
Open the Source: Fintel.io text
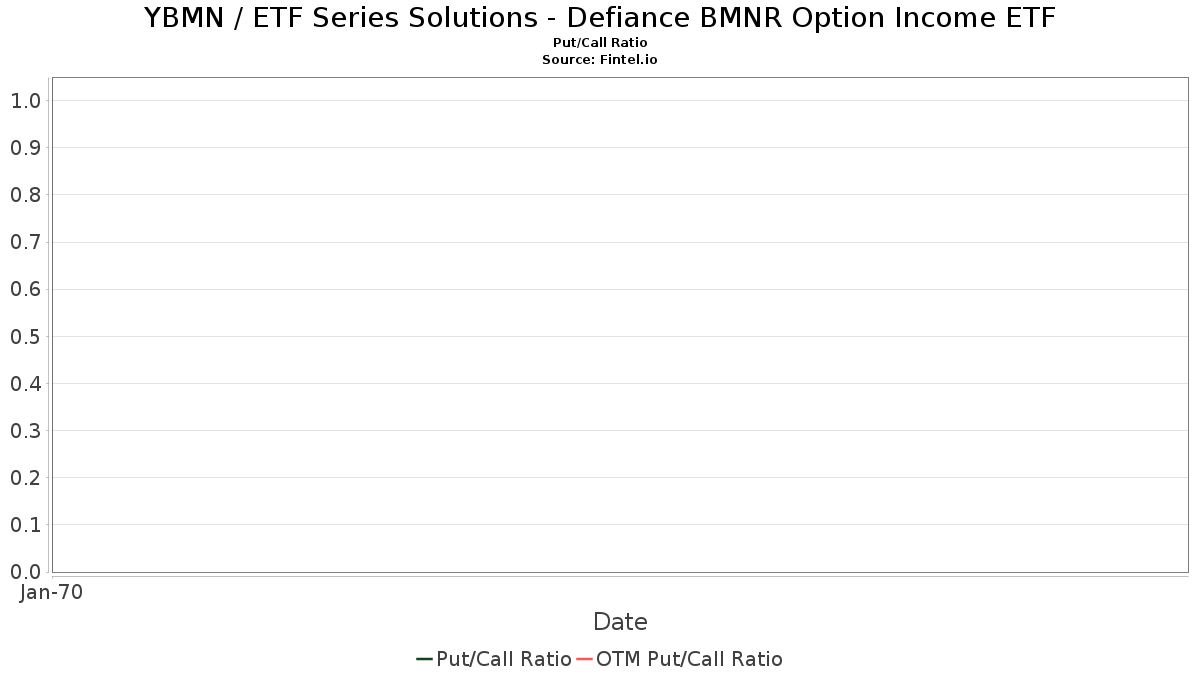[600, 60]
